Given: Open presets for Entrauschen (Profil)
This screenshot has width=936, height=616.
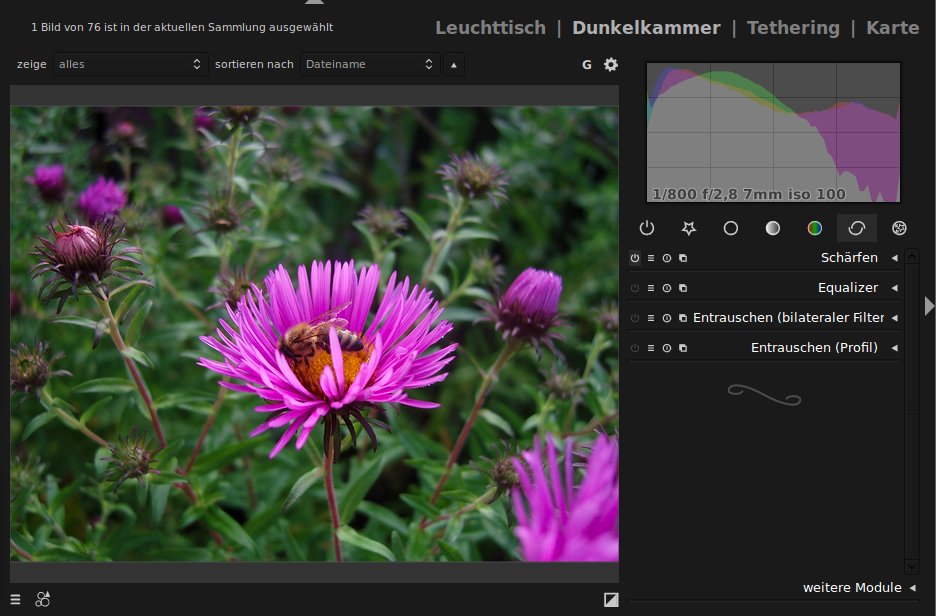Looking at the screenshot, I should coord(651,348).
